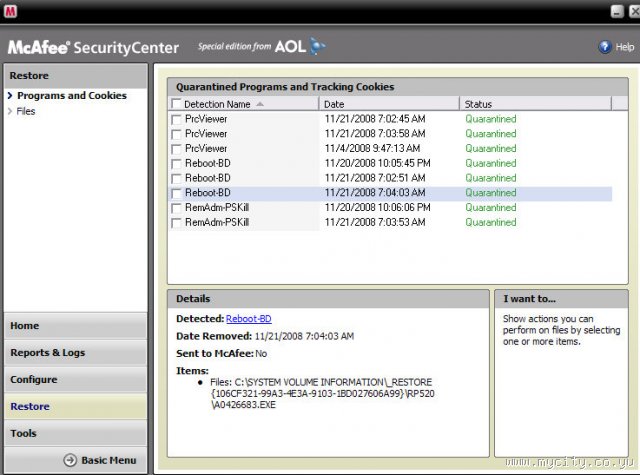Check the Reboot-BD 7:02:51 AM row checkbox
Screen dimensions: 640x475
(176, 178)
